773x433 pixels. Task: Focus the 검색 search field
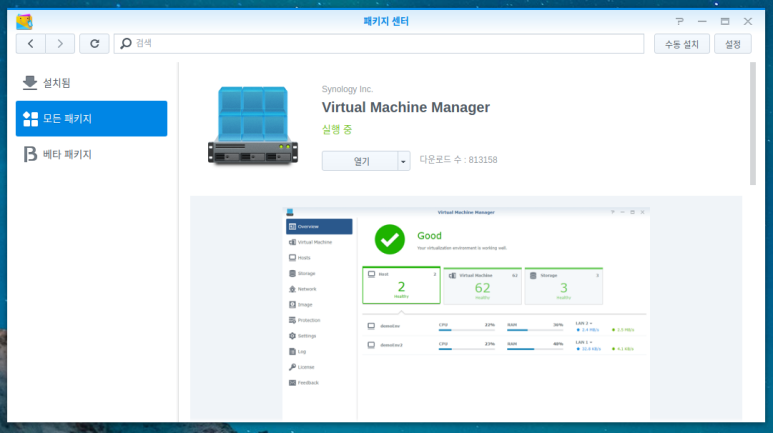[x=379, y=44]
